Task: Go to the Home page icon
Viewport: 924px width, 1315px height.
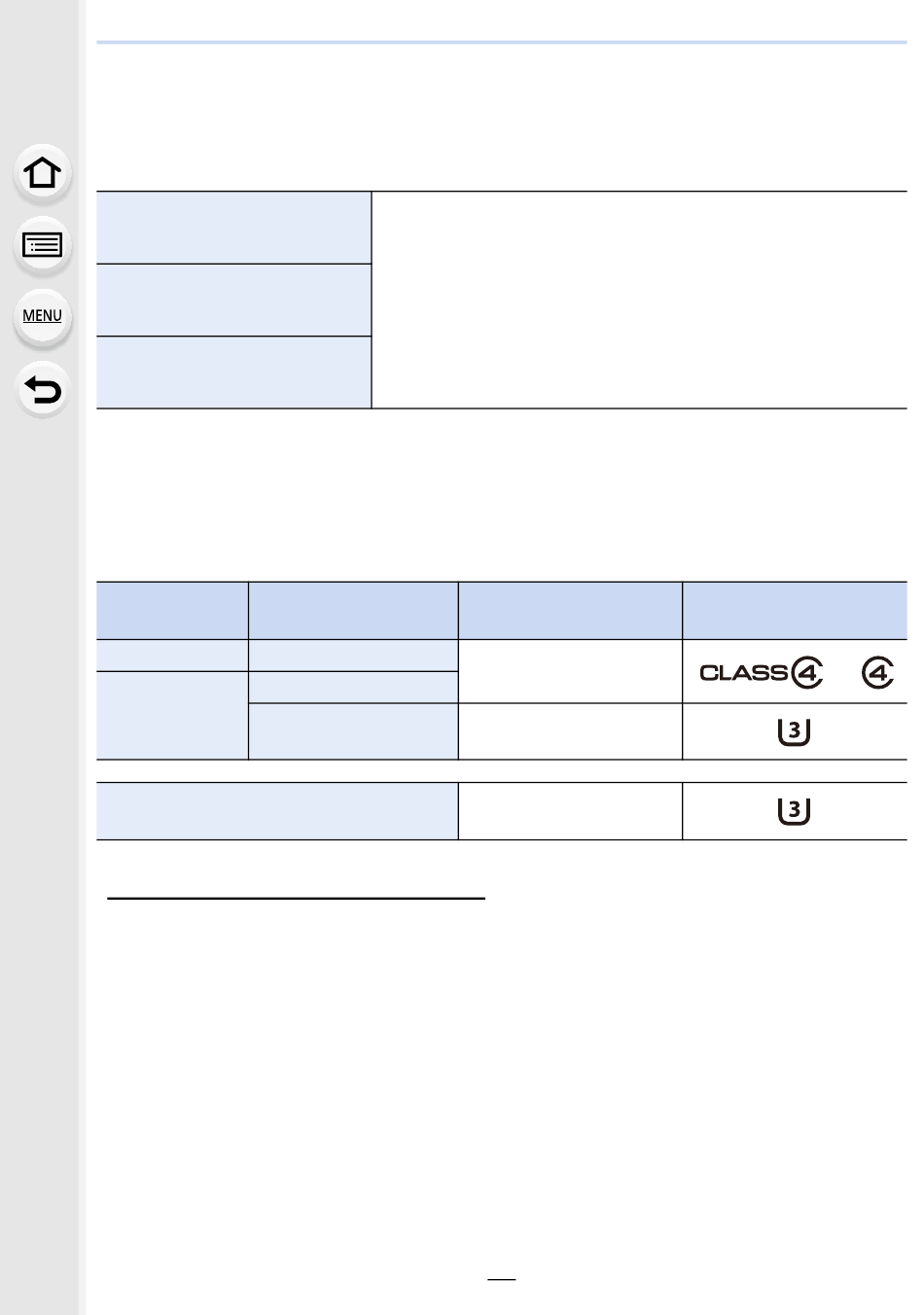Action: [x=42, y=173]
